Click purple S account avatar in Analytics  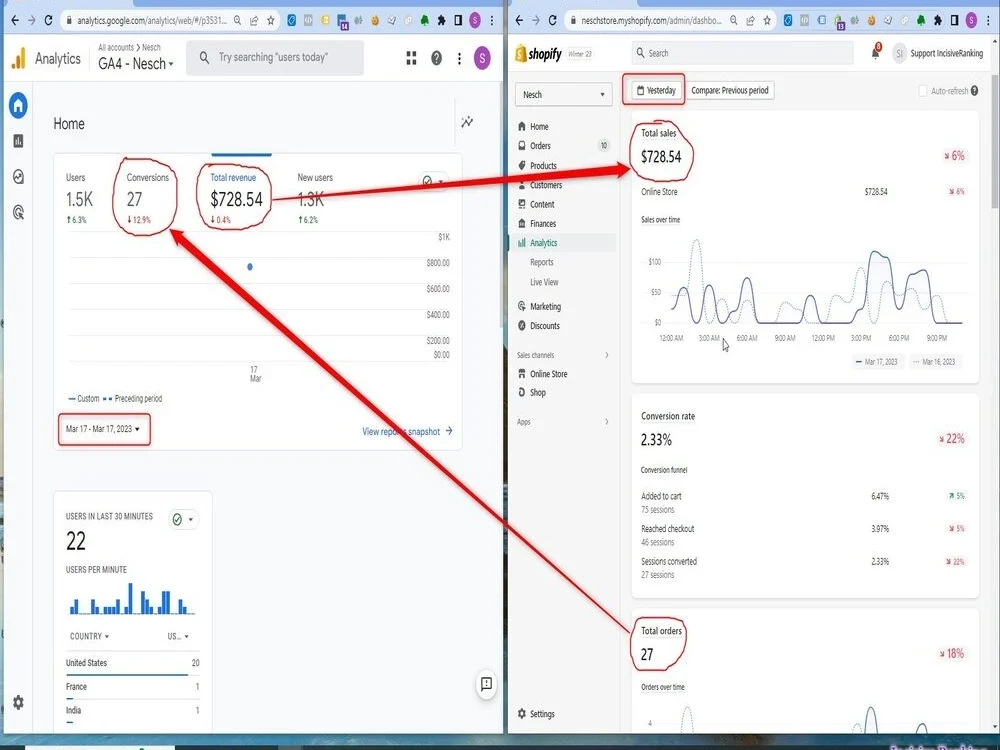pos(482,58)
